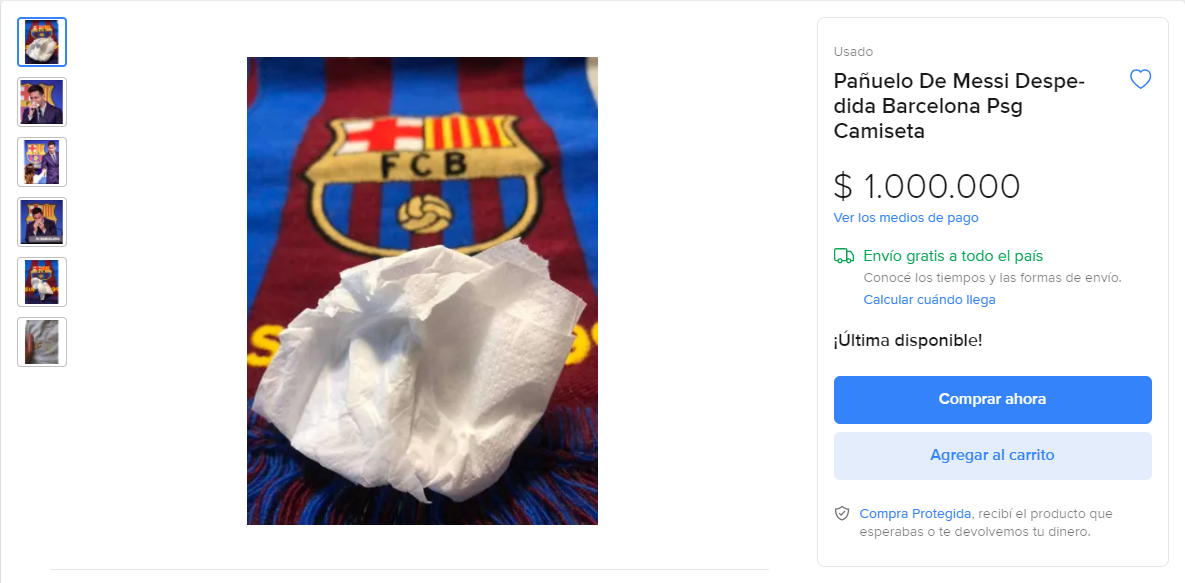Select the first thumbnail with the blue border
The image size is (1185, 583).
pyautogui.click(x=42, y=42)
